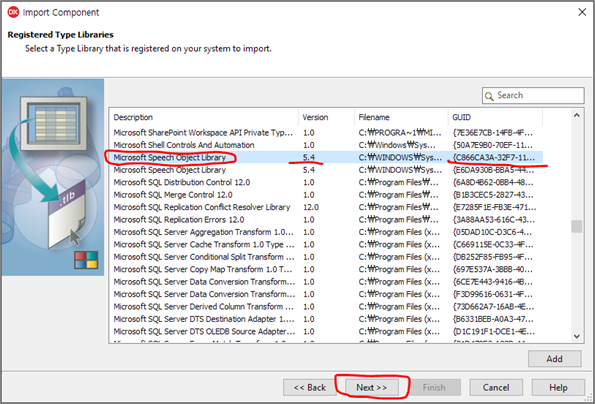The width and height of the screenshot is (595, 404).
Task: Select Microsoft Shell Controls And Automation
Action: pos(326,145)
